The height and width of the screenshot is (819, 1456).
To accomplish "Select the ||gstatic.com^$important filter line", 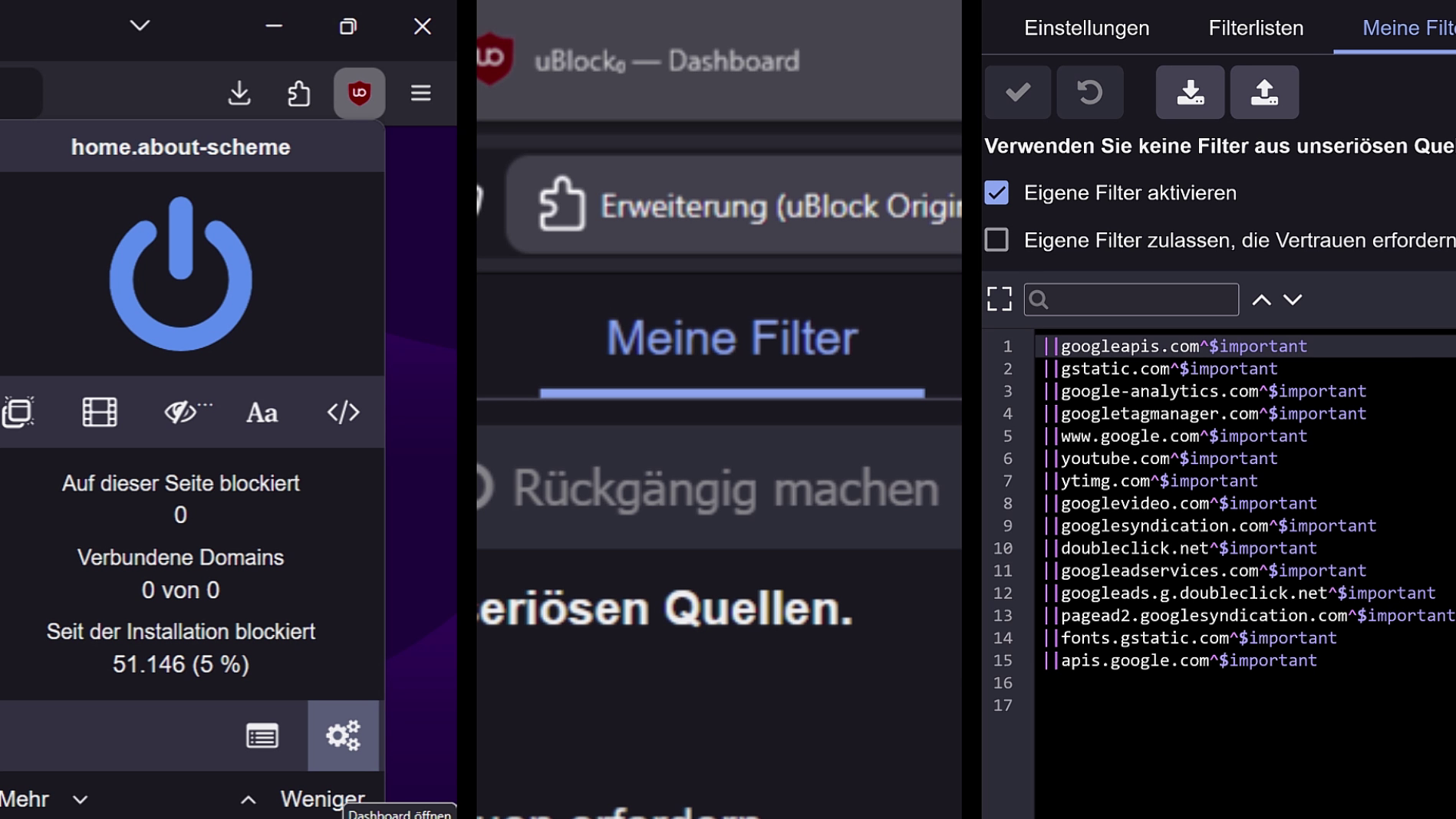I will (1160, 369).
